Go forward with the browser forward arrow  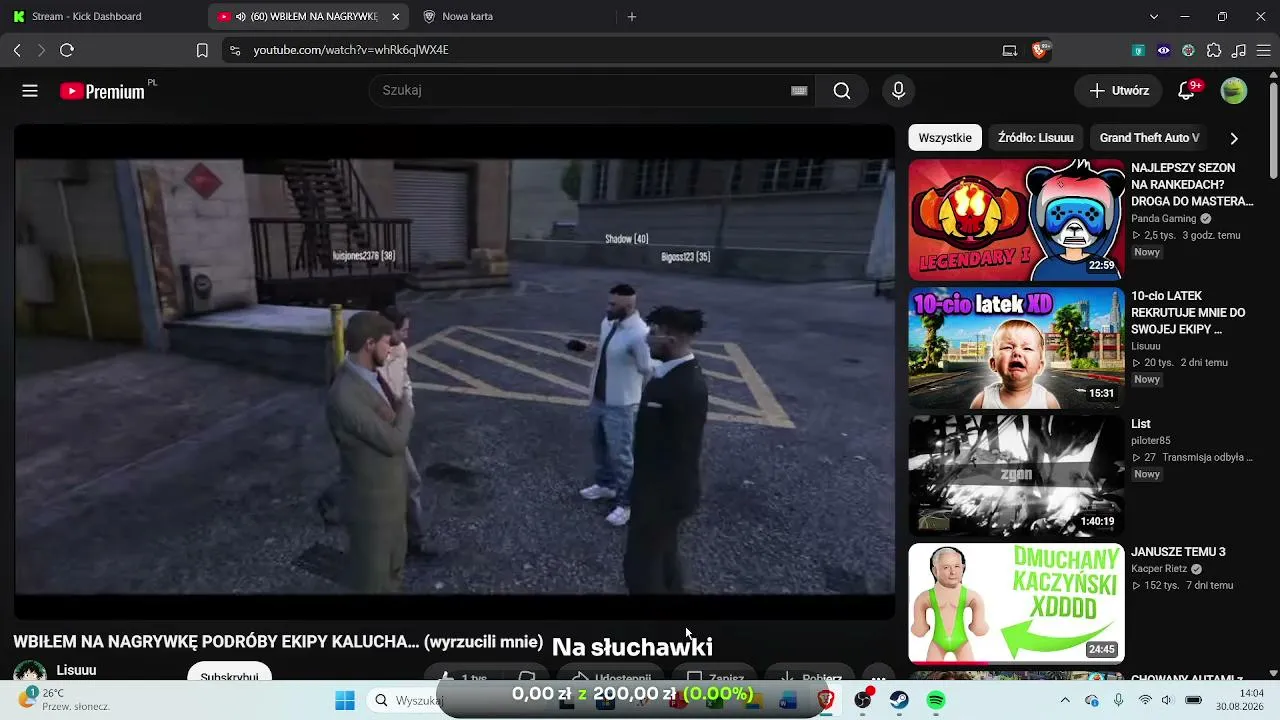point(41,50)
